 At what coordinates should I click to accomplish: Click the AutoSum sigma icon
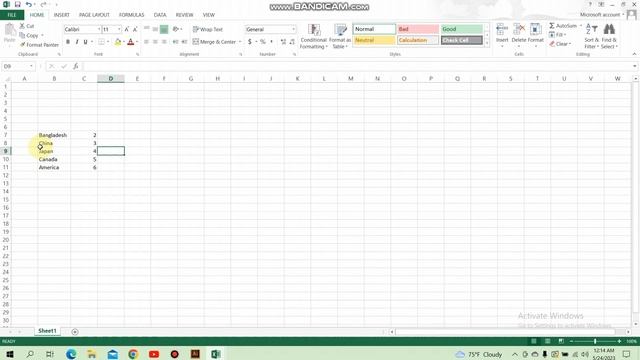(552, 26)
